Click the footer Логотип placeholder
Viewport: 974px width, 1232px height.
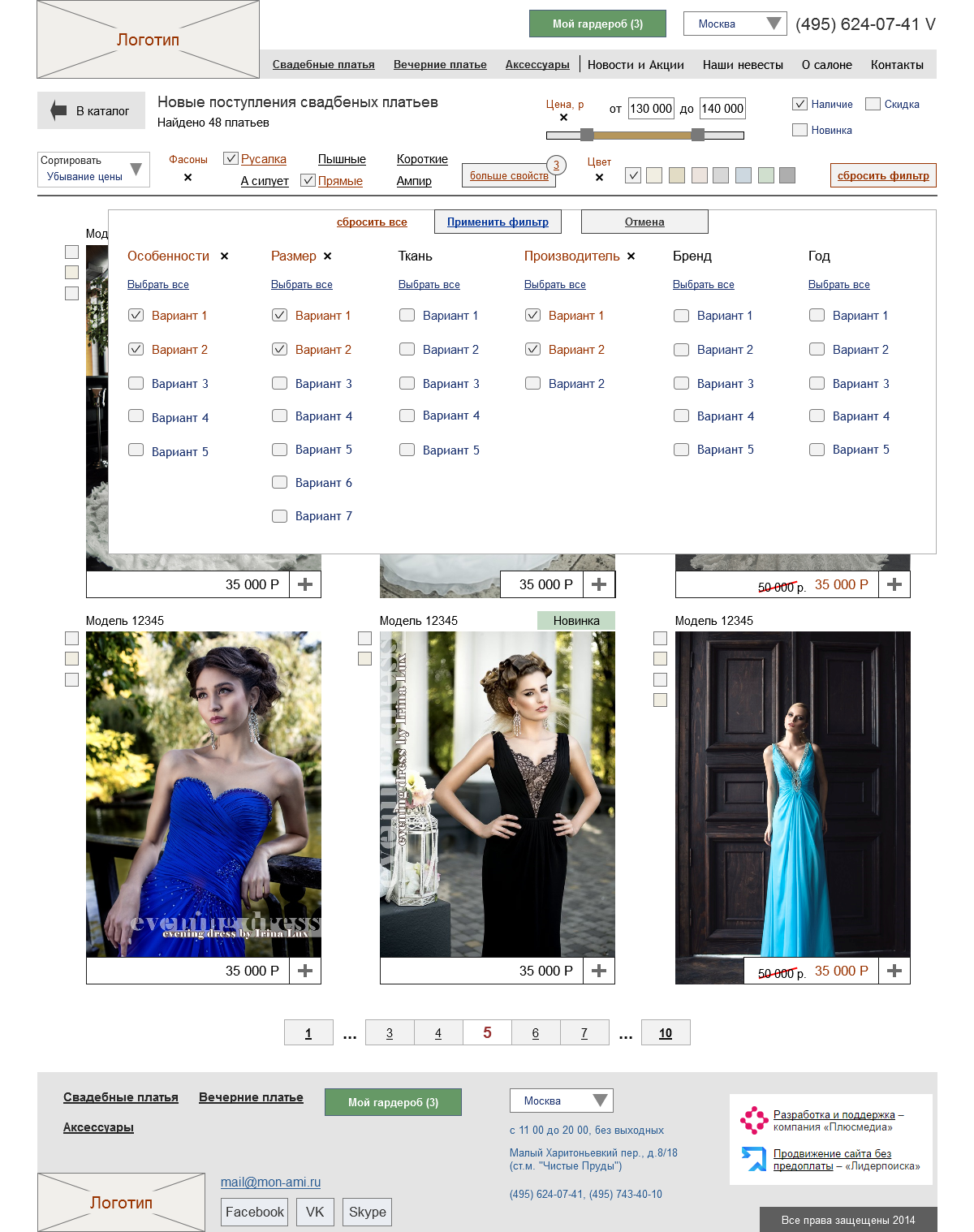pos(121,1202)
